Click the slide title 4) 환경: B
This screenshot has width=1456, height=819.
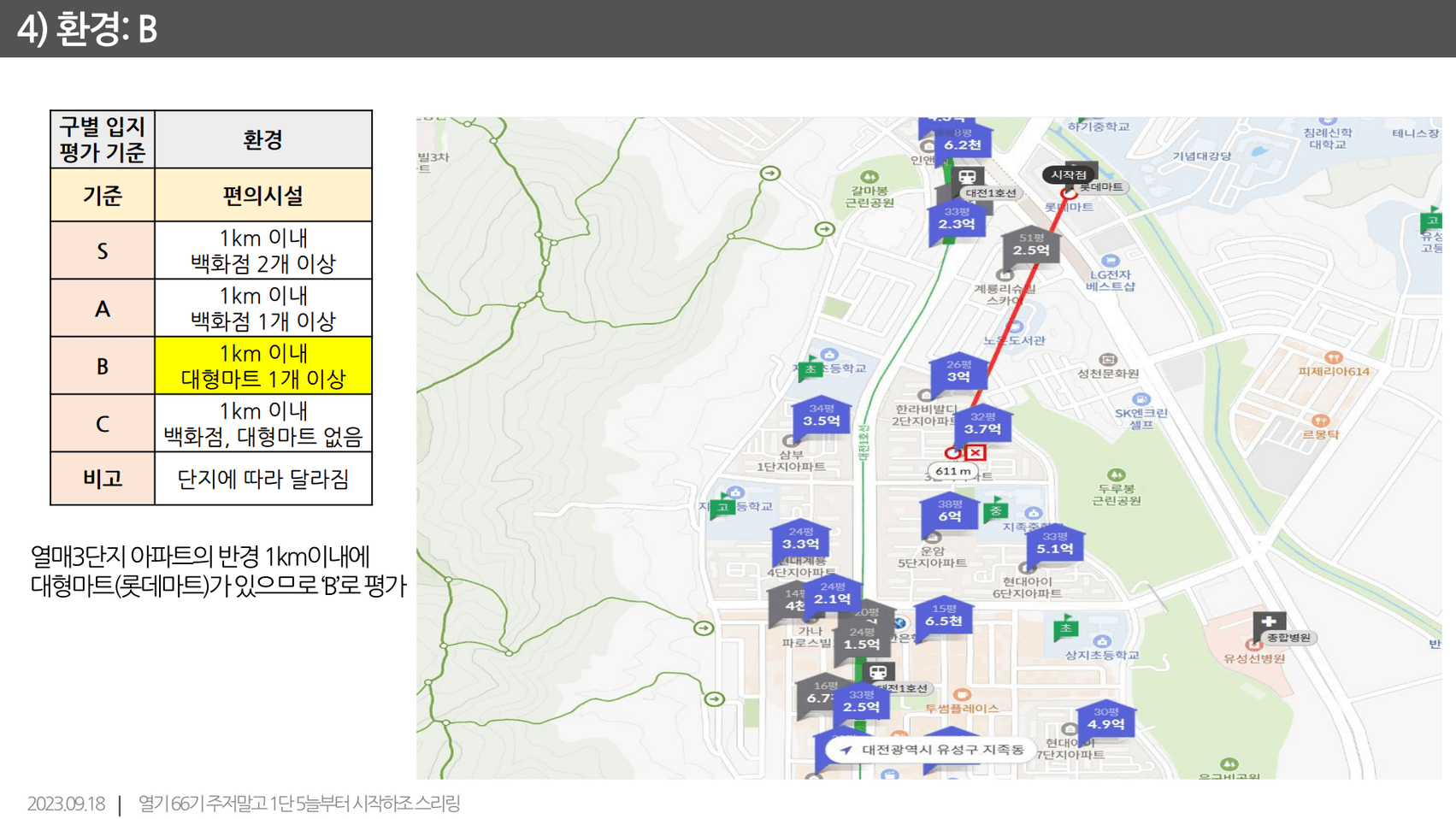click(87, 28)
